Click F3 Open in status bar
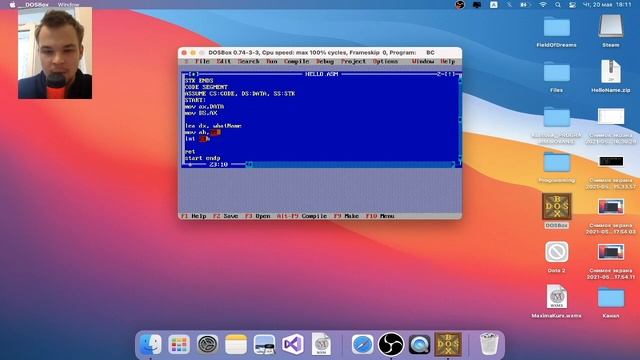Image resolution: width=640 pixels, height=360 pixels. click(258, 216)
